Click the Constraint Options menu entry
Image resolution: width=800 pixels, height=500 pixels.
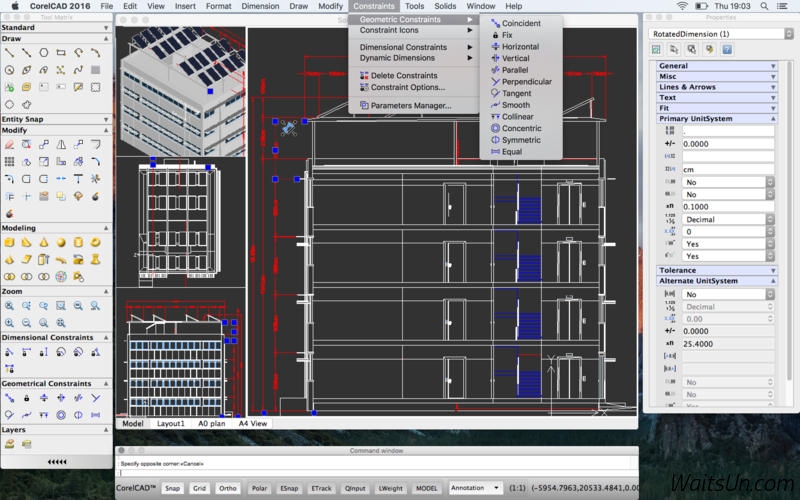click(x=413, y=87)
